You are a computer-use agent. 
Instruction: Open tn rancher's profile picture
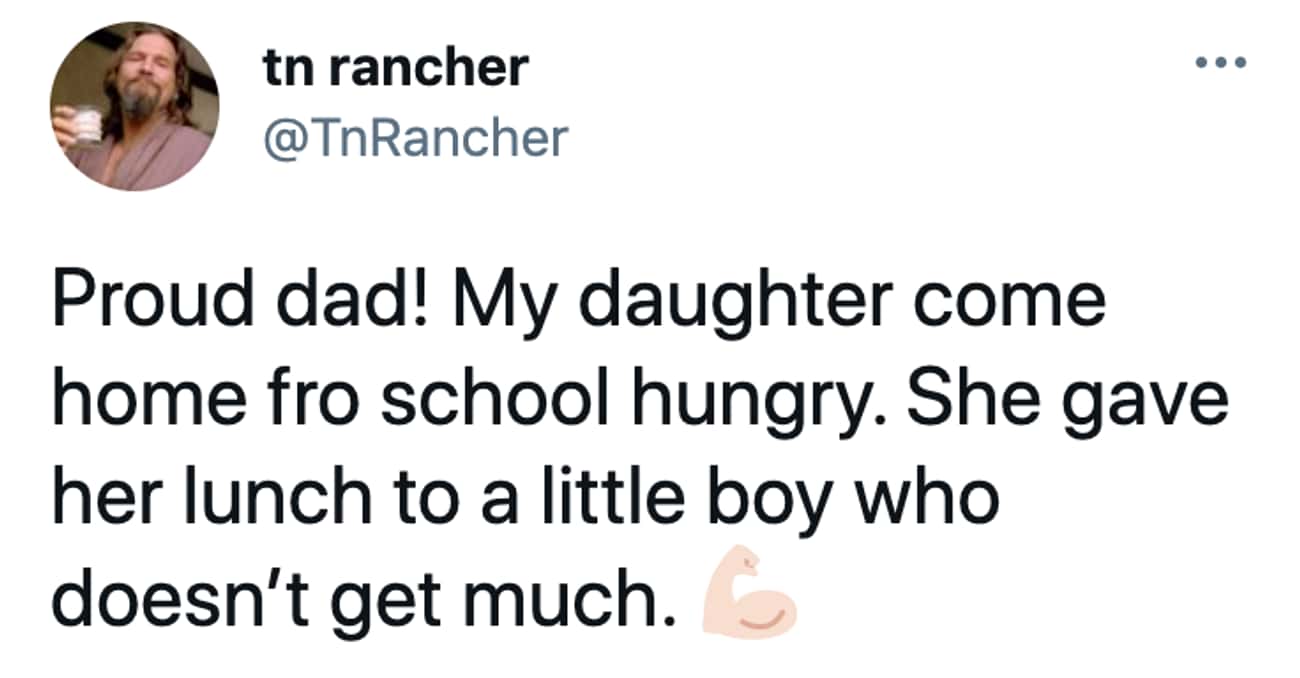(134, 105)
